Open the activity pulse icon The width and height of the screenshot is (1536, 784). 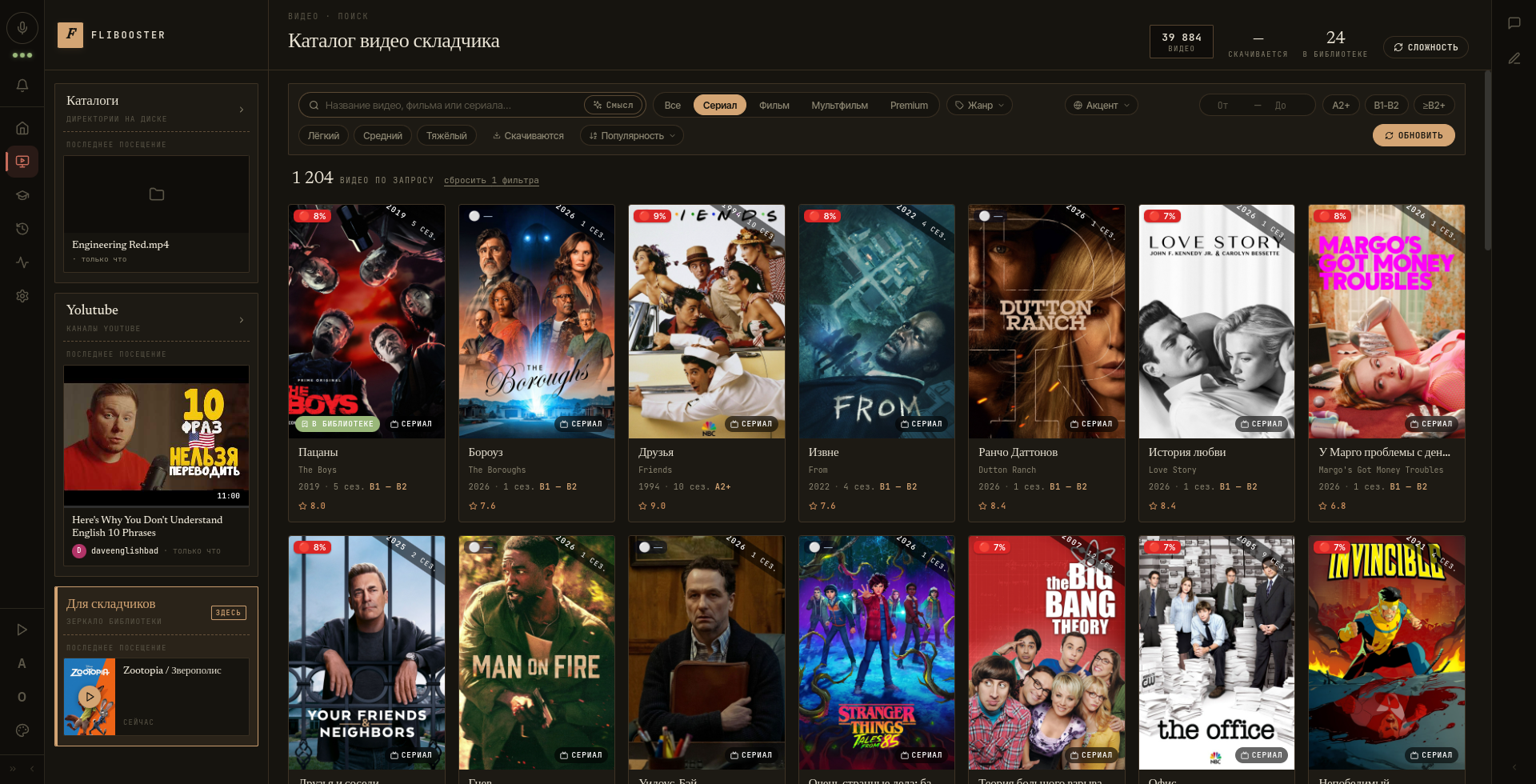[x=22, y=262]
